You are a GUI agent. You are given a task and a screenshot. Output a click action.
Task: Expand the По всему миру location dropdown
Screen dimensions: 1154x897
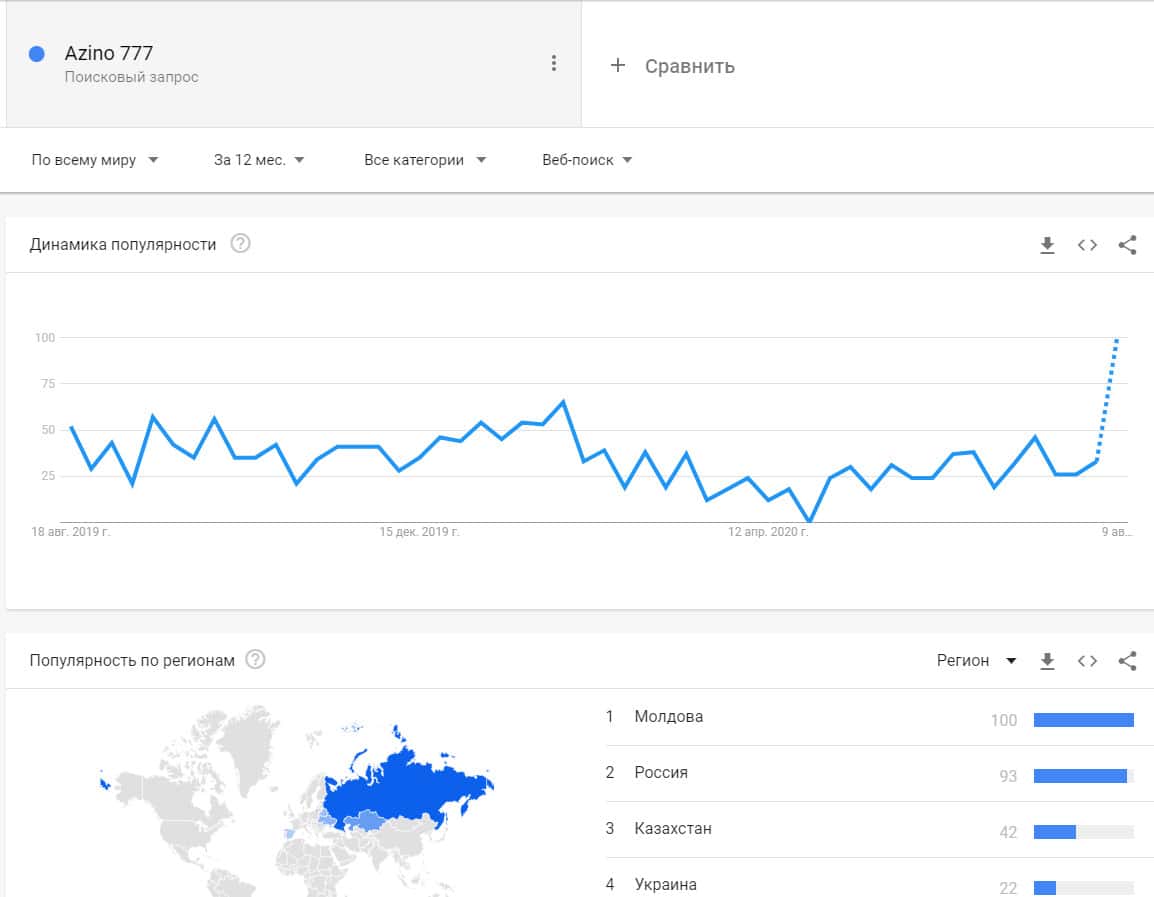95,160
